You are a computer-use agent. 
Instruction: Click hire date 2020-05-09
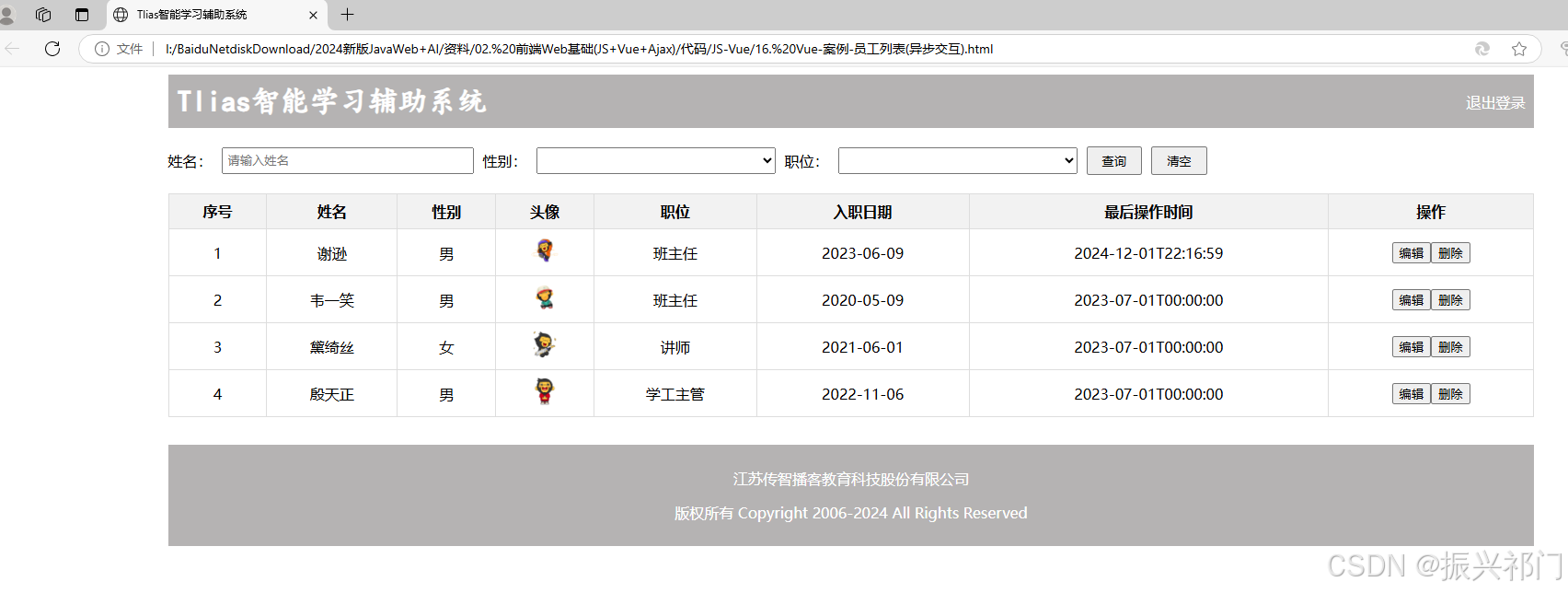pyautogui.click(x=863, y=300)
